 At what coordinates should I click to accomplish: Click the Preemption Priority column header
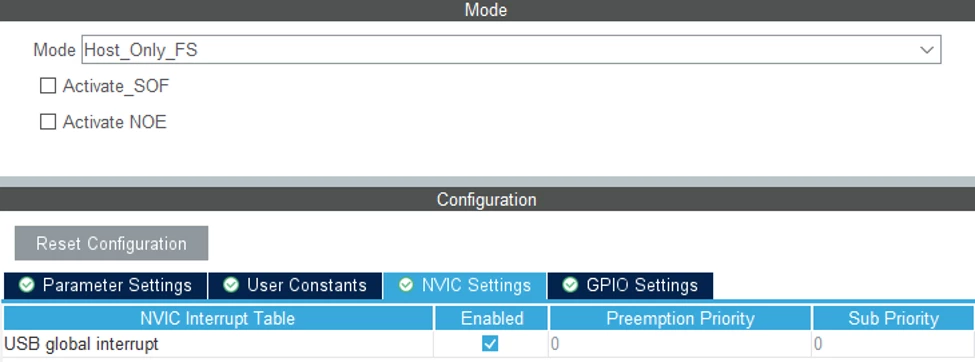pos(680,318)
